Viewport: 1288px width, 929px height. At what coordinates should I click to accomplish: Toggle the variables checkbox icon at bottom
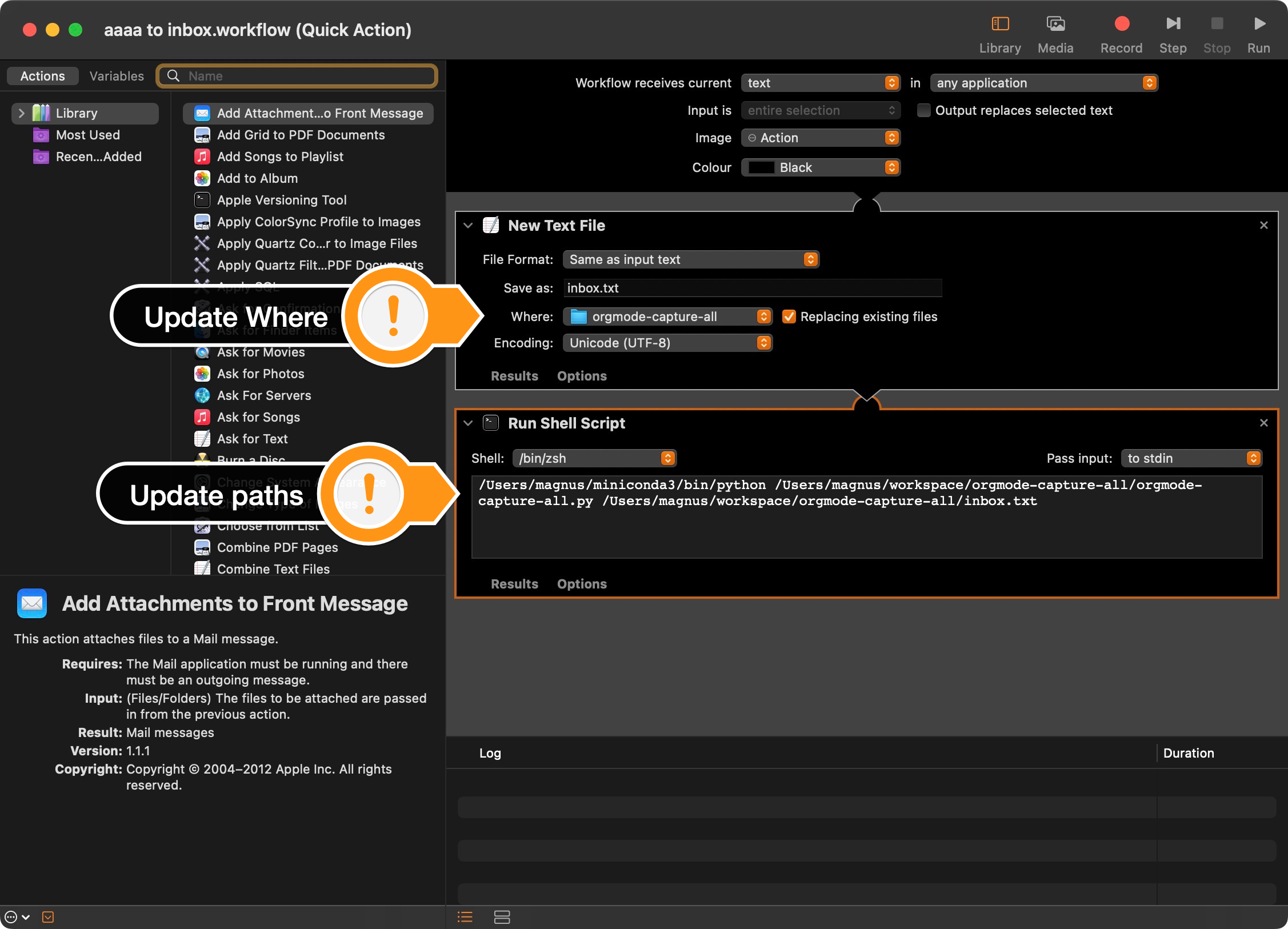[48, 917]
